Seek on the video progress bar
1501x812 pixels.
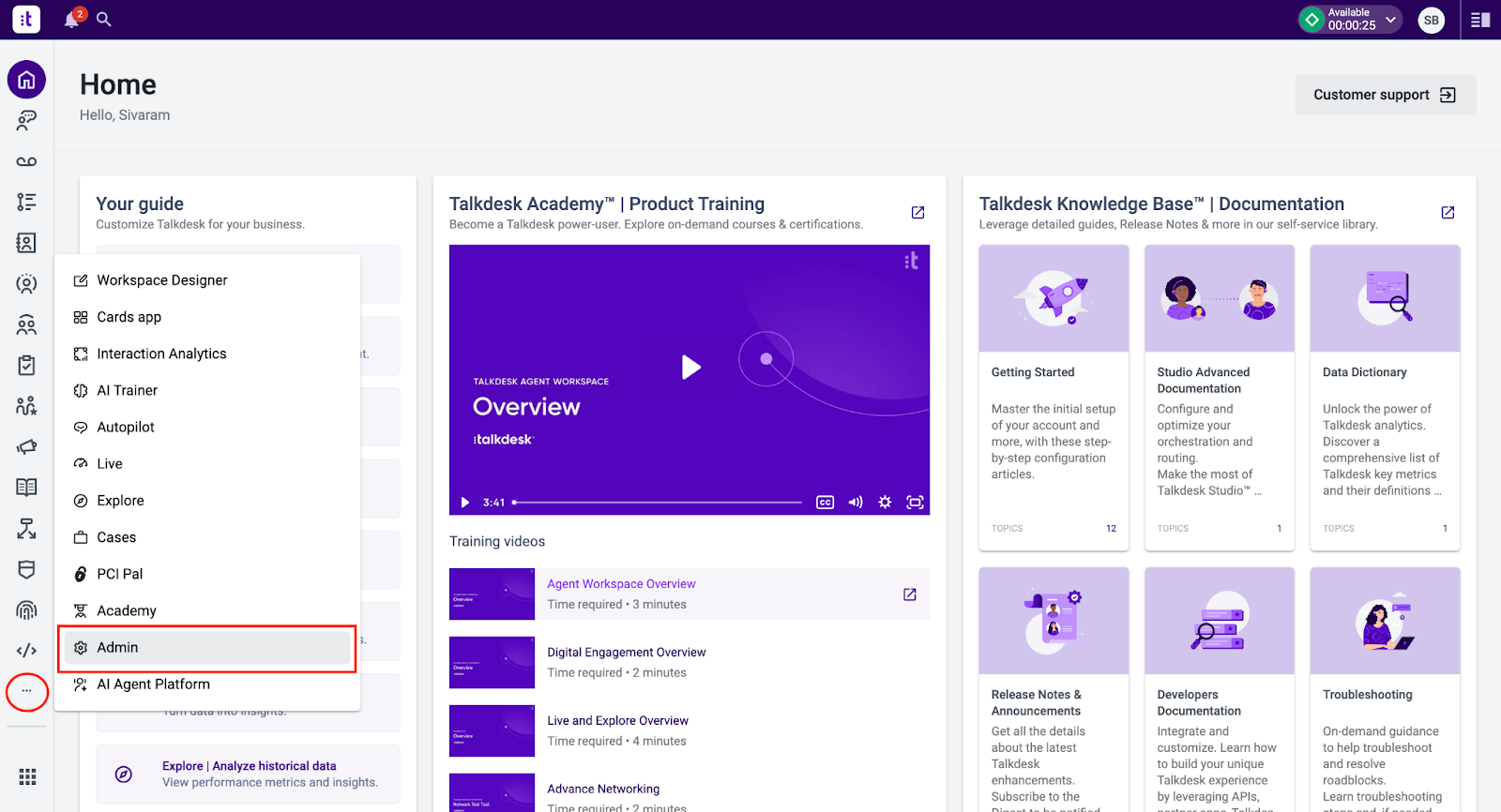pos(657,503)
